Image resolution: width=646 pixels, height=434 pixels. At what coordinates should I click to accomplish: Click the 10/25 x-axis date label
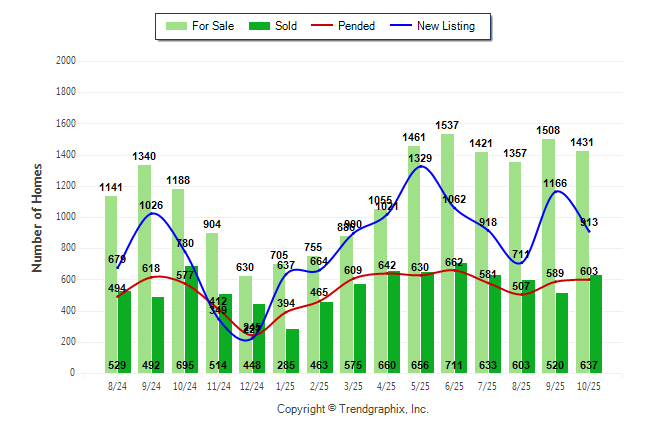pyautogui.click(x=588, y=384)
